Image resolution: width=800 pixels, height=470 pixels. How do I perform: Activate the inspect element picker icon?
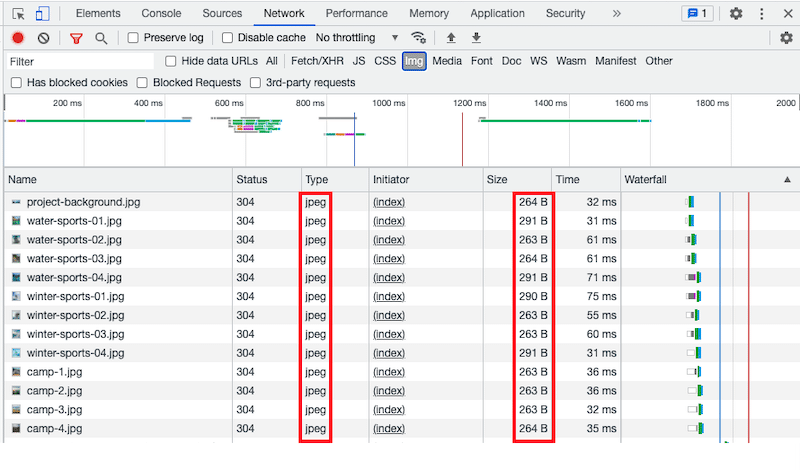[x=18, y=14]
